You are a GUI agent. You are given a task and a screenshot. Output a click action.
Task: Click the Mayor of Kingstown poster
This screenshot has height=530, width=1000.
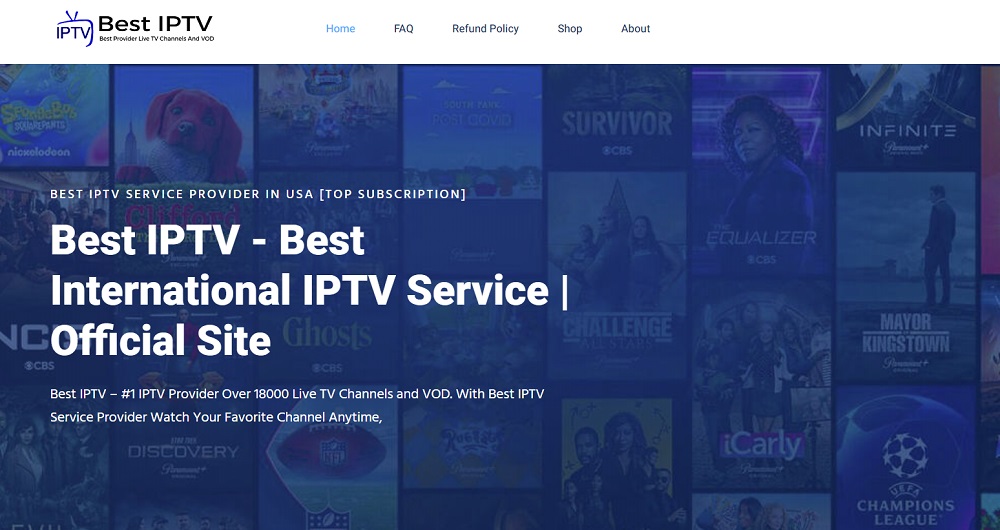pyautogui.click(x=906, y=277)
